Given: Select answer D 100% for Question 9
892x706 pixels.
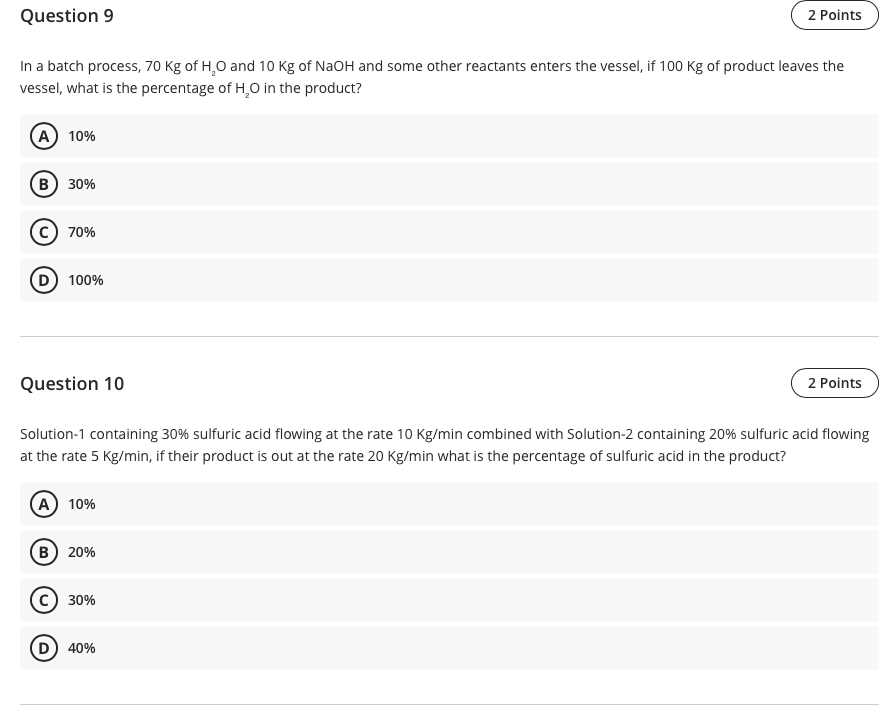Looking at the screenshot, I should (85, 280).
